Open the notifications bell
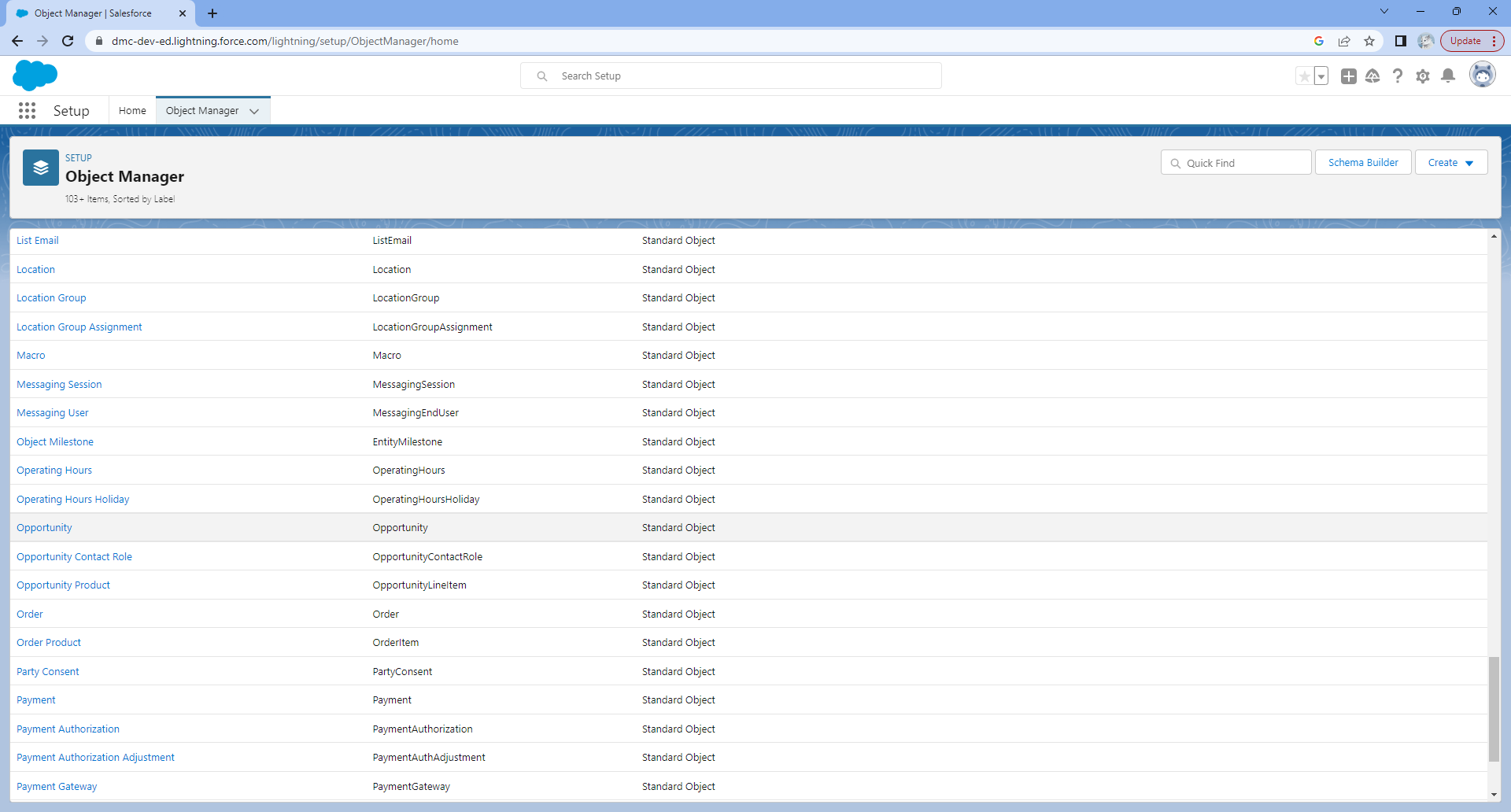 point(1447,76)
